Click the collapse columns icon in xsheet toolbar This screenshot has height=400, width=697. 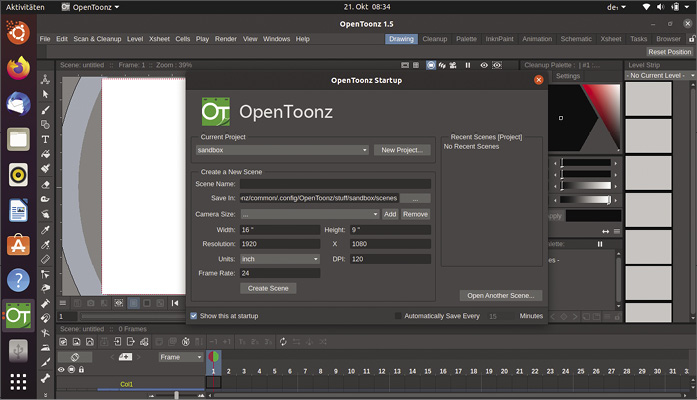click(103, 342)
